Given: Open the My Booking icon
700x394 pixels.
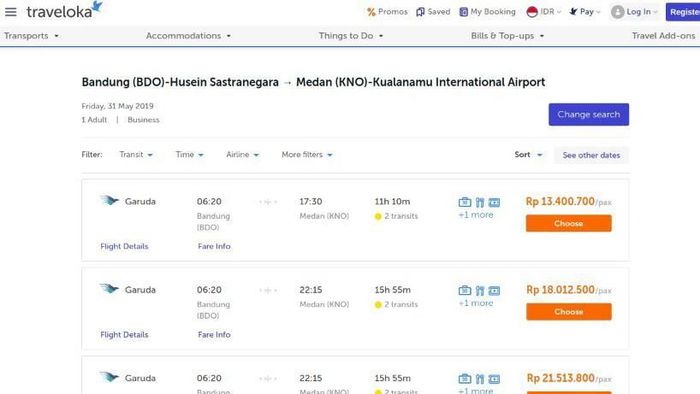Looking at the screenshot, I should (463, 12).
